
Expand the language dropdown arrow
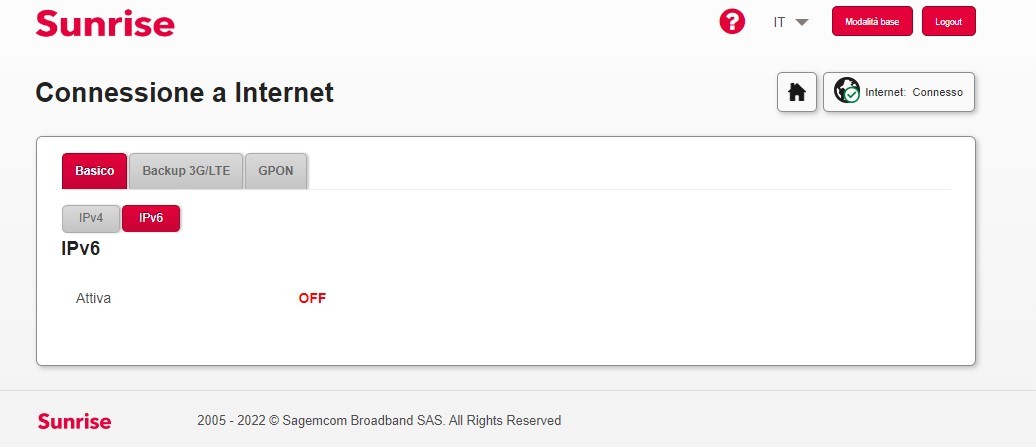click(x=801, y=22)
